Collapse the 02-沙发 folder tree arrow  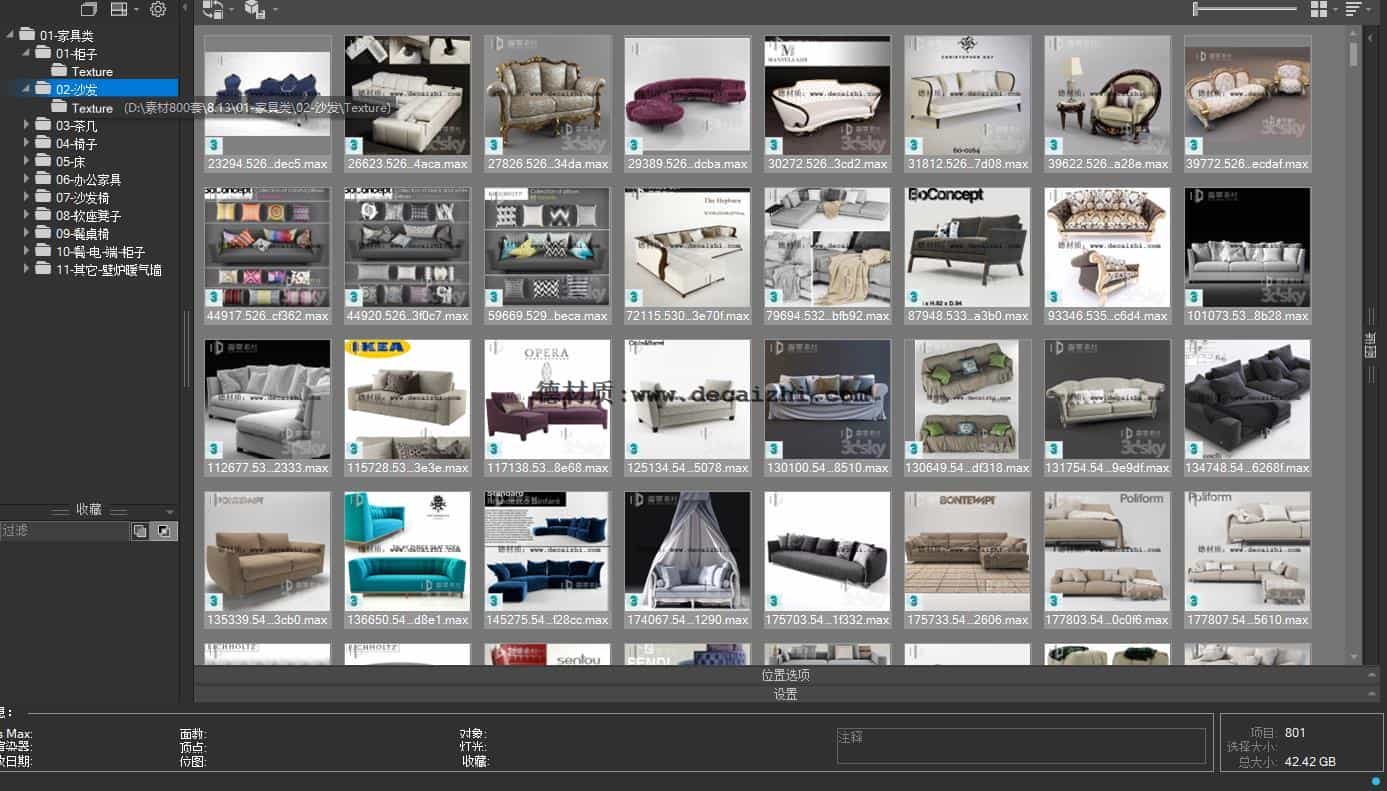26,89
